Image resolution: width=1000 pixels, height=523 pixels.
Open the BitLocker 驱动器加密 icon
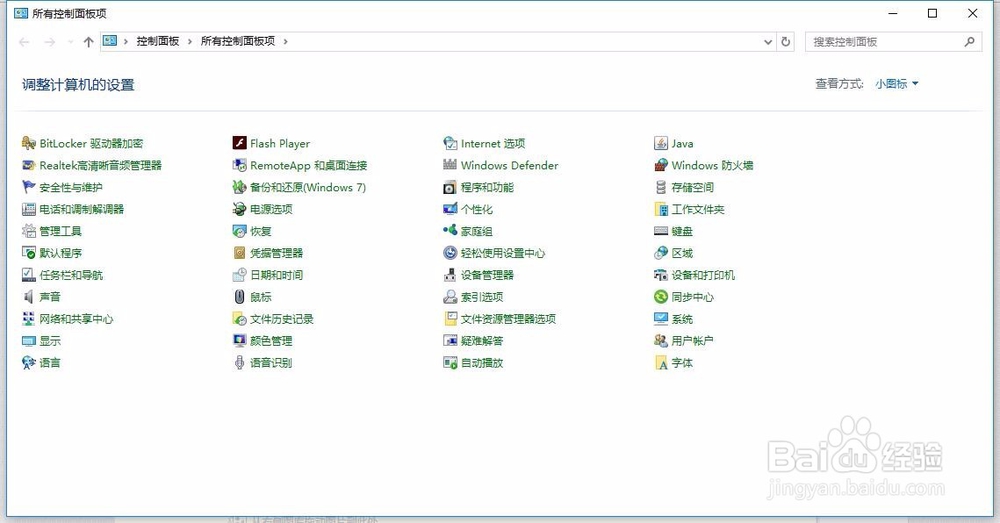tap(28, 144)
